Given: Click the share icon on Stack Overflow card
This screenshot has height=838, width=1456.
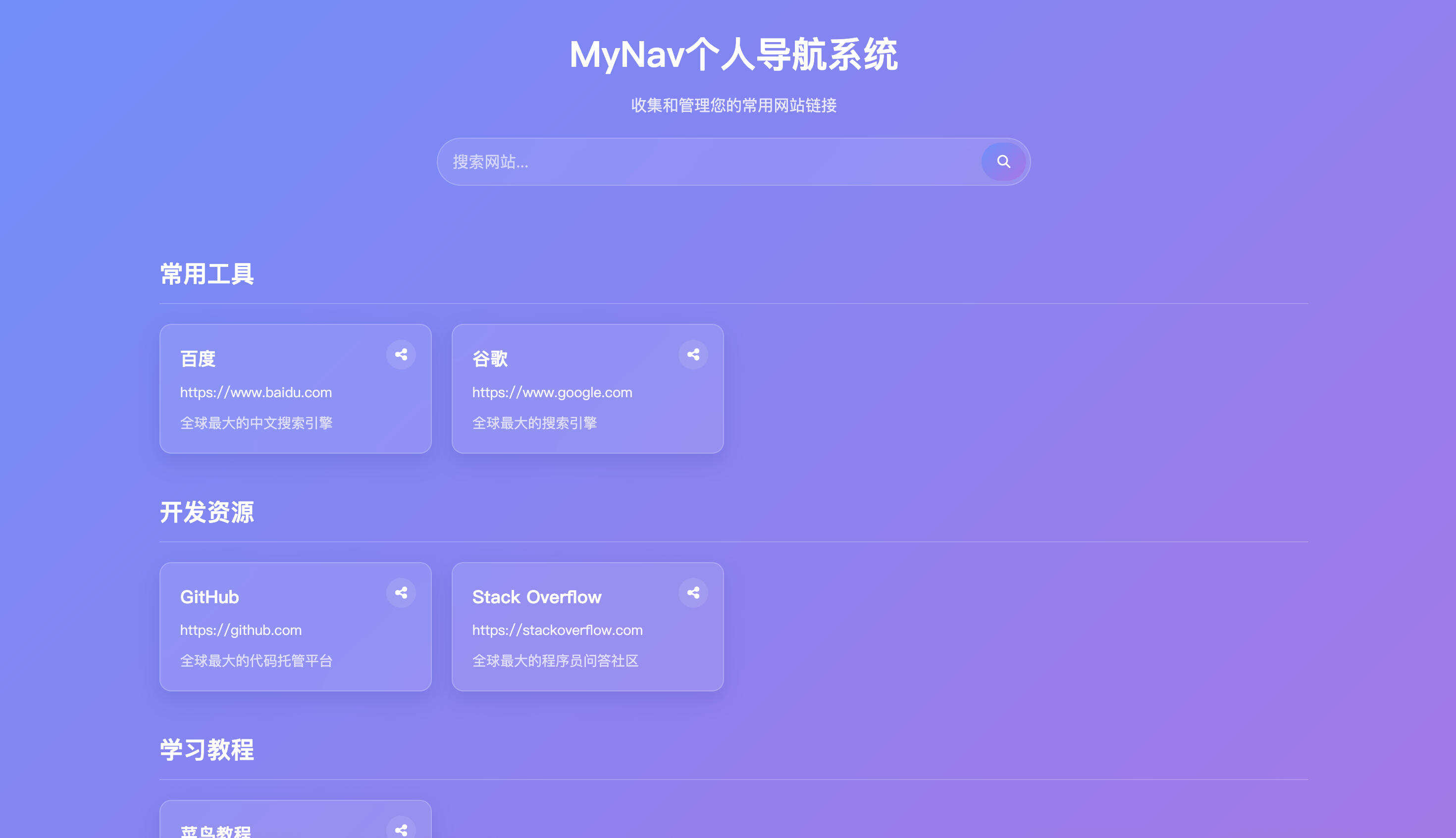Looking at the screenshot, I should (x=693, y=593).
